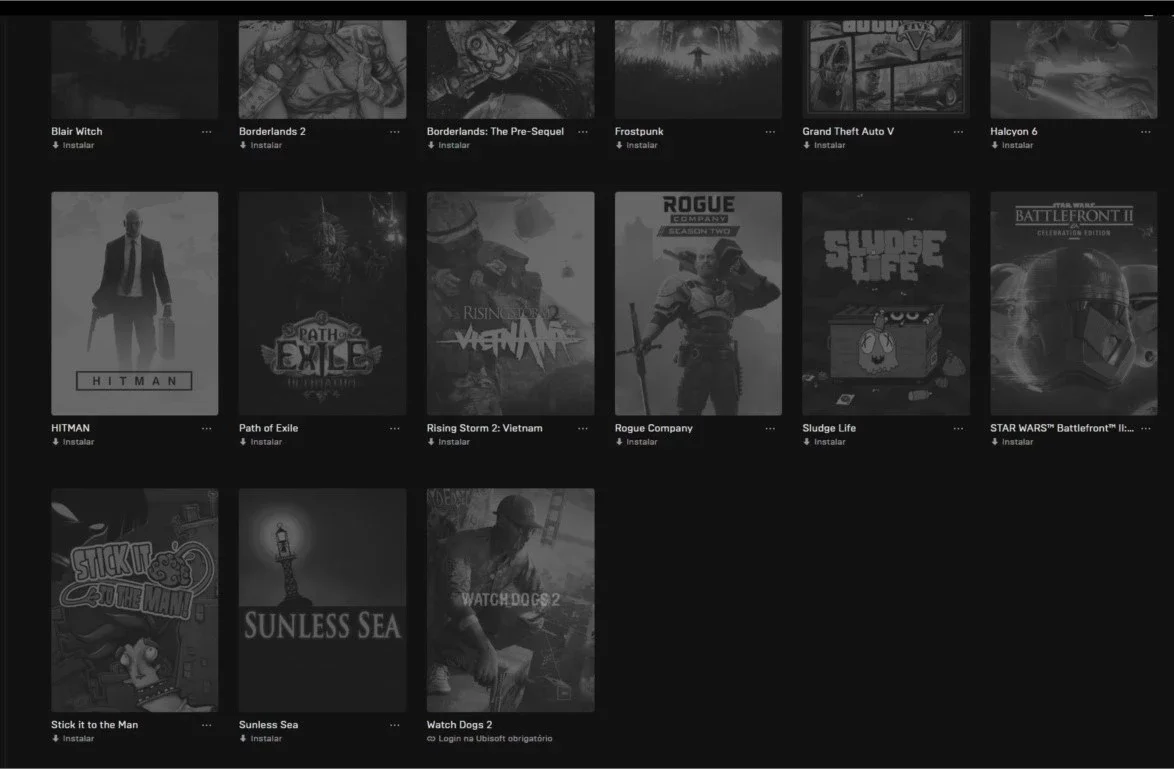Select the Blair Witch title text
The height and width of the screenshot is (769, 1174).
(x=76, y=132)
